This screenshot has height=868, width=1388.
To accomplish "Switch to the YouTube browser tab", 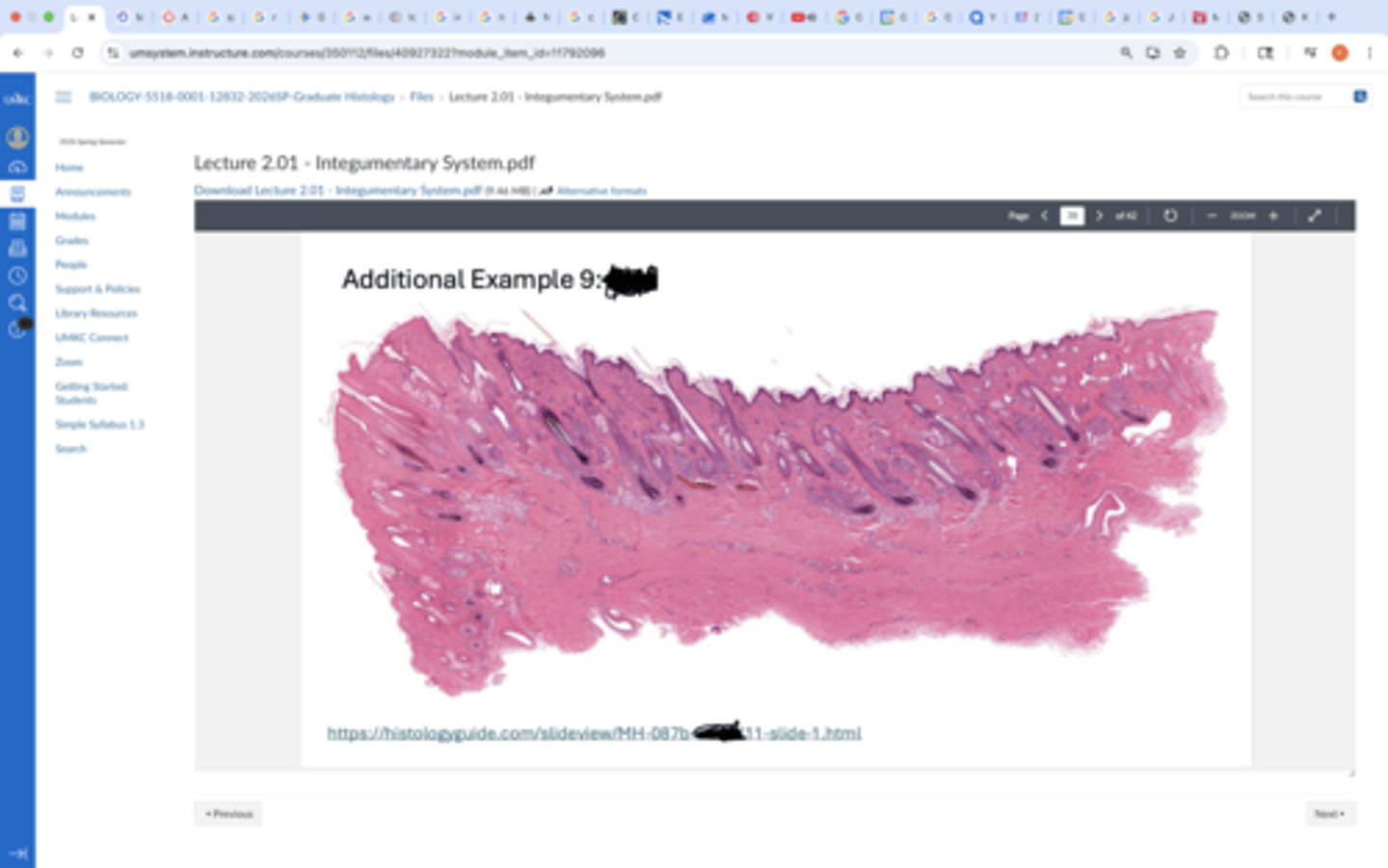I will [x=804, y=17].
